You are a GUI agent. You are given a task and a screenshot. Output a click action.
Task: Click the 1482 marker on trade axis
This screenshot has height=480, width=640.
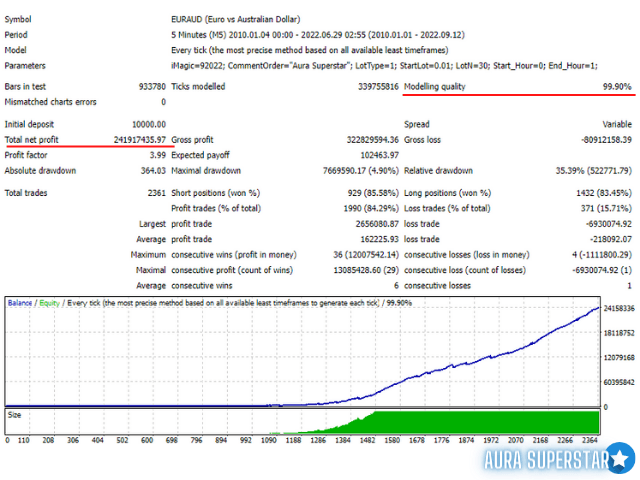(367, 440)
